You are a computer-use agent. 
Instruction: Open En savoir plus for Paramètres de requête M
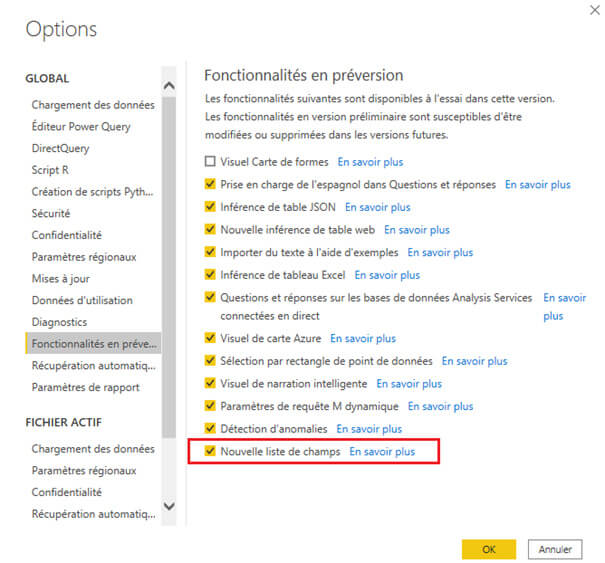(x=441, y=406)
